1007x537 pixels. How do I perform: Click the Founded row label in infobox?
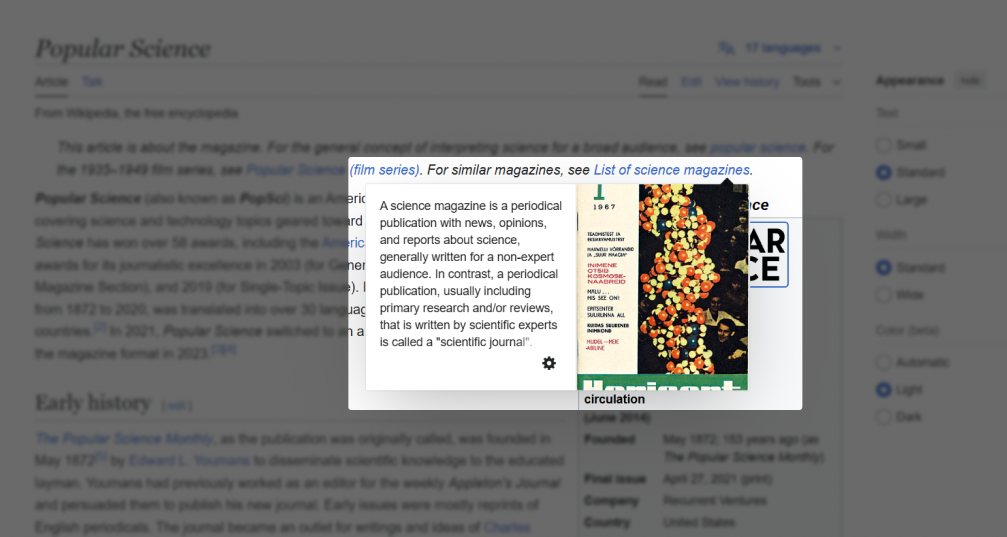(609, 439)
